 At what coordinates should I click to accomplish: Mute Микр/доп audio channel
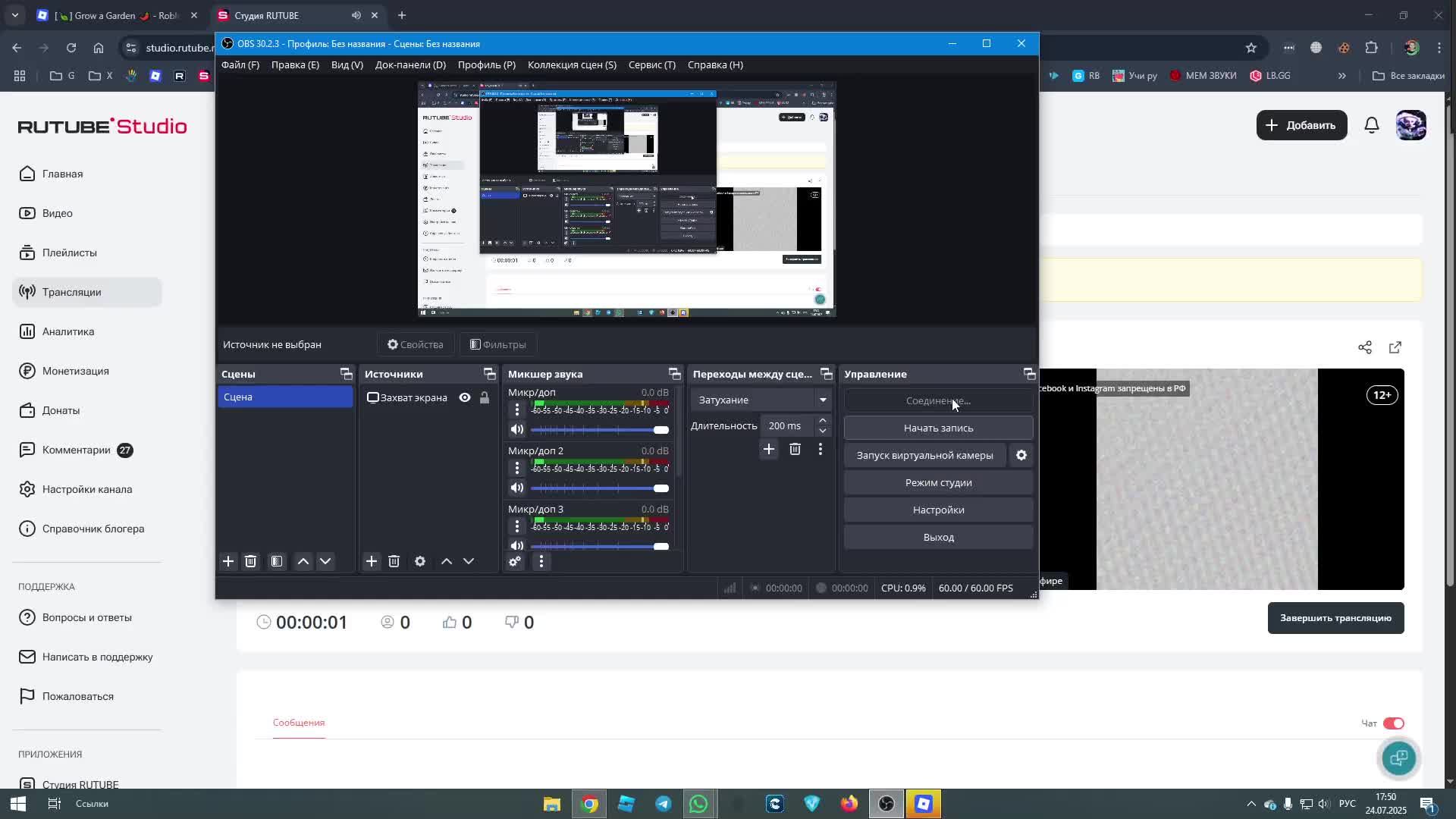pyautogui.click(x=517, y=430)
